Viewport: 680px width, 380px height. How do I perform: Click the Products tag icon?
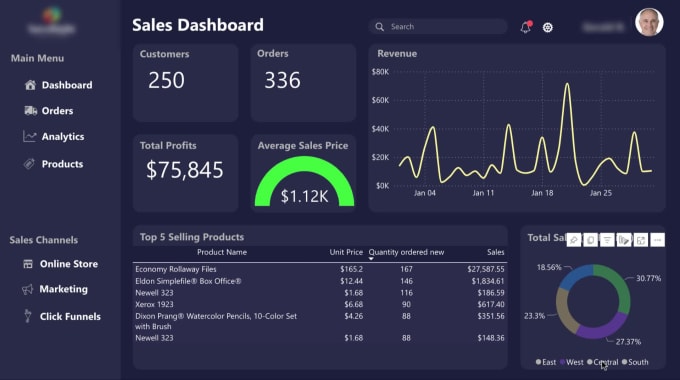(29, 164)
